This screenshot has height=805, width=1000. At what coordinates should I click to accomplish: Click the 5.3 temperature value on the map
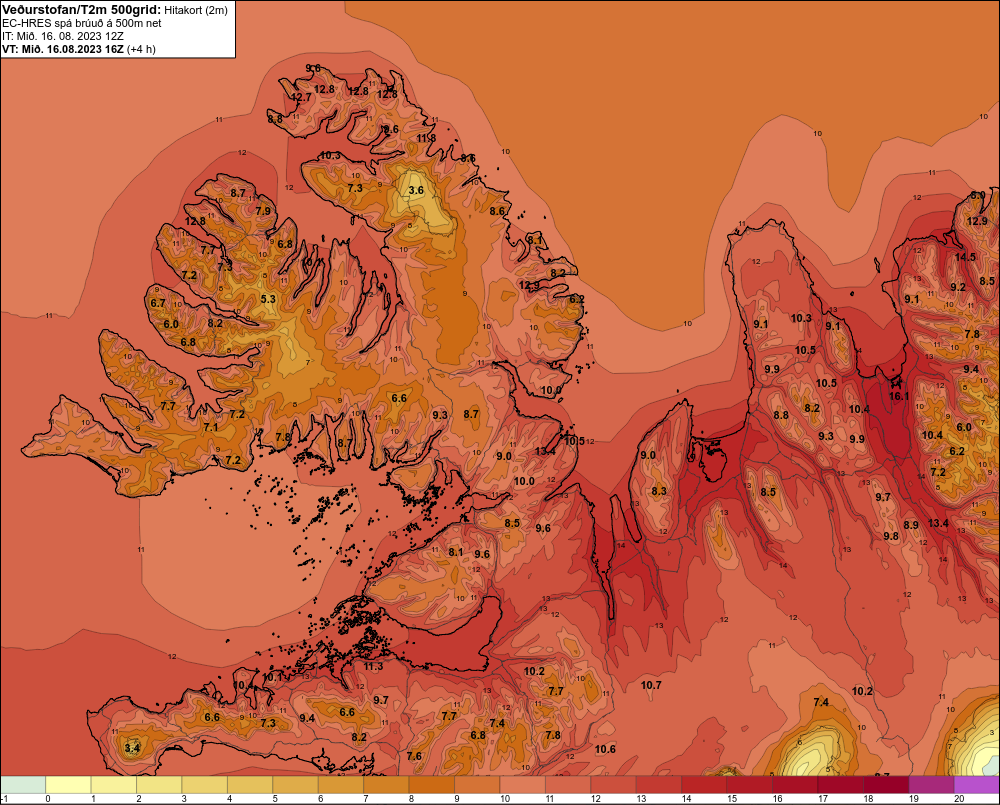point(268,299)
